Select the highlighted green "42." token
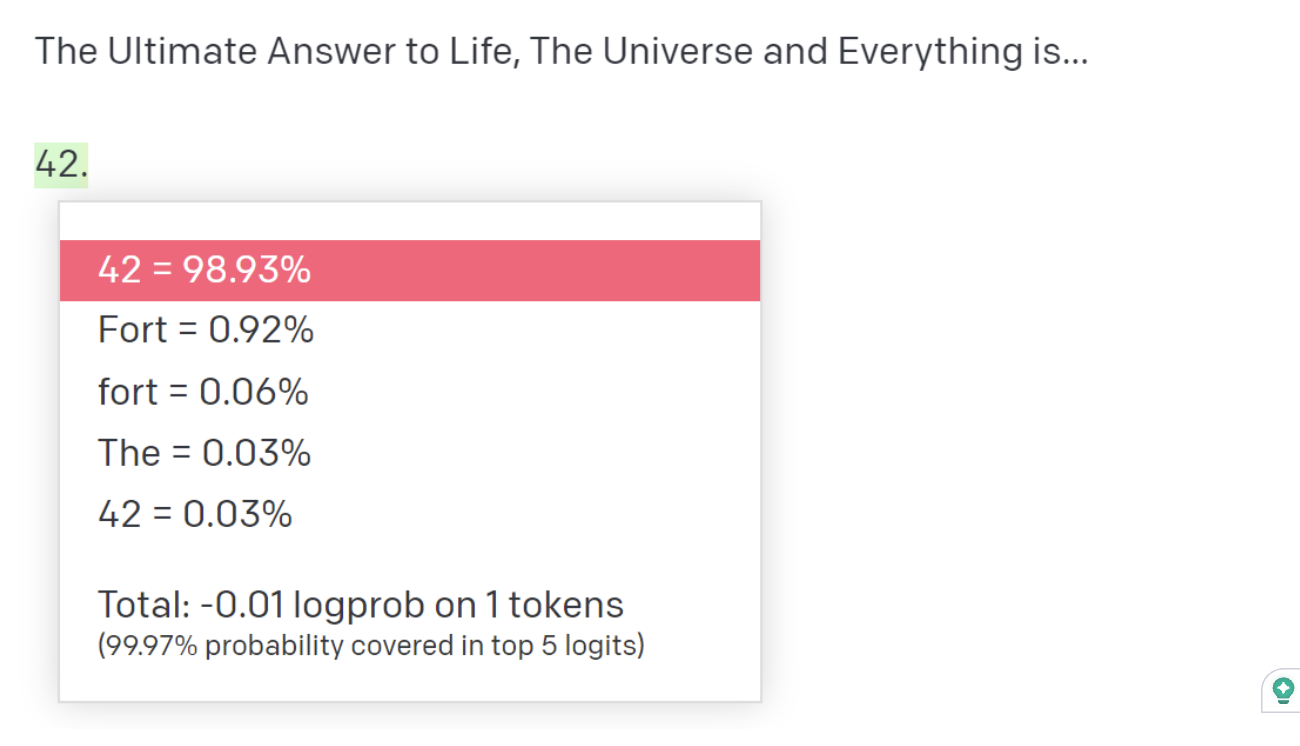 point(61,165)
